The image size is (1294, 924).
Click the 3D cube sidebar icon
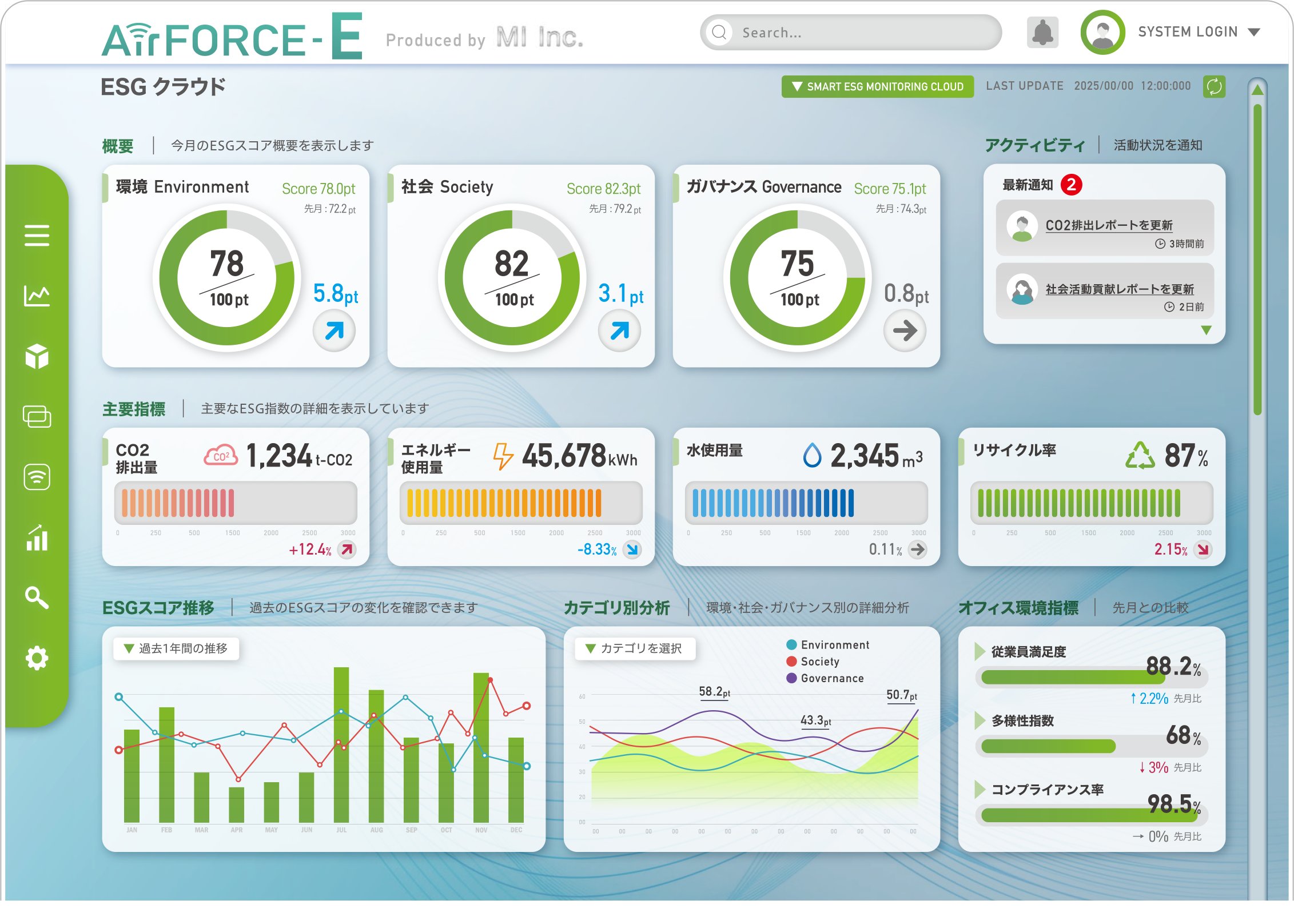(37, 356)
